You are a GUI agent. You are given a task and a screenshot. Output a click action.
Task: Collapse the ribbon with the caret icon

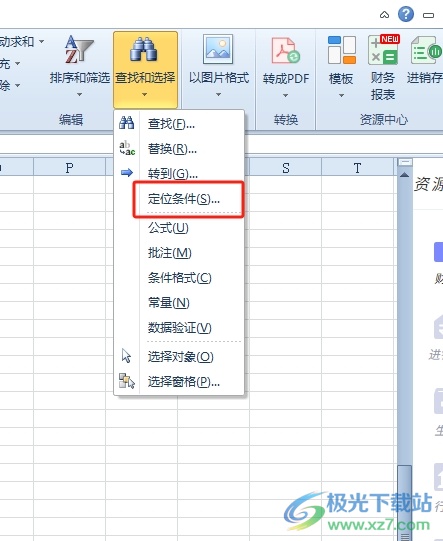[x=384, y=15]
